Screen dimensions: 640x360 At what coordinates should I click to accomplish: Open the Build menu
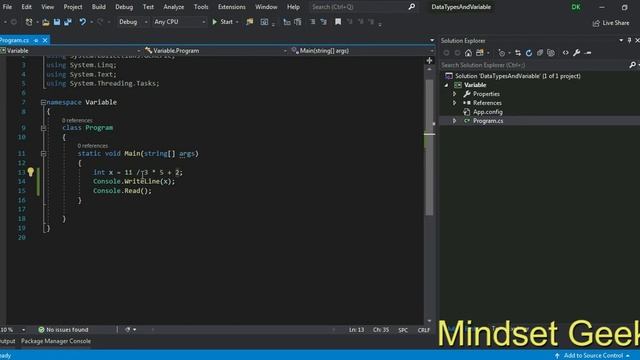click(x=98, y=7)
